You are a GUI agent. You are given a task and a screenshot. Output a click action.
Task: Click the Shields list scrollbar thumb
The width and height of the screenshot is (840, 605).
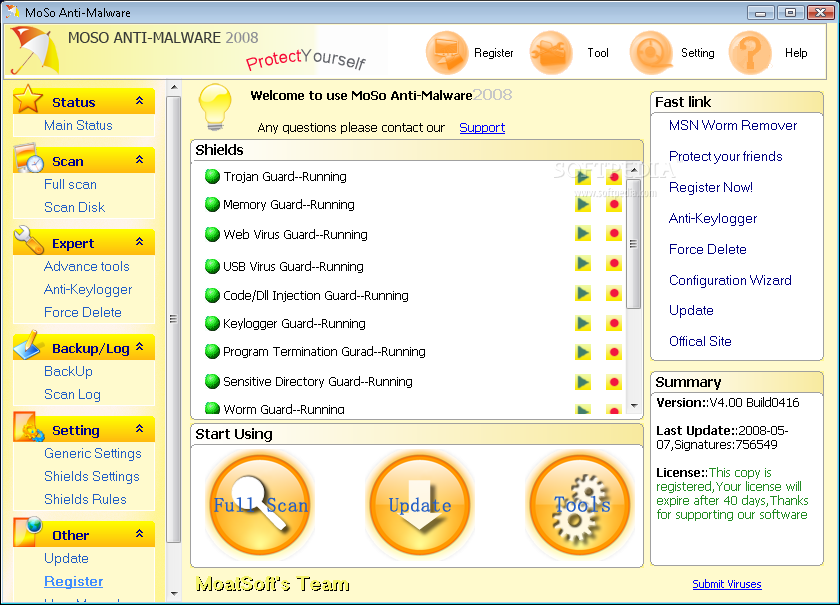[x=634, y=244]
